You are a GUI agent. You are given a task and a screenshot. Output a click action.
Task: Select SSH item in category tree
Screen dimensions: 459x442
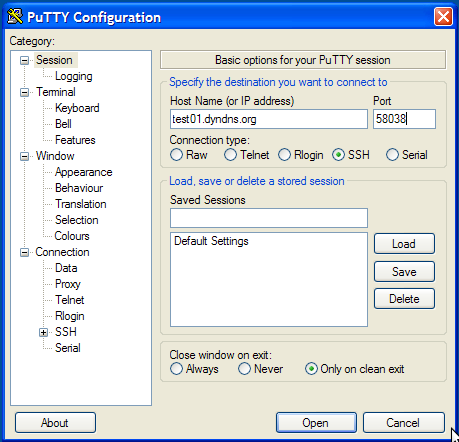66,332
